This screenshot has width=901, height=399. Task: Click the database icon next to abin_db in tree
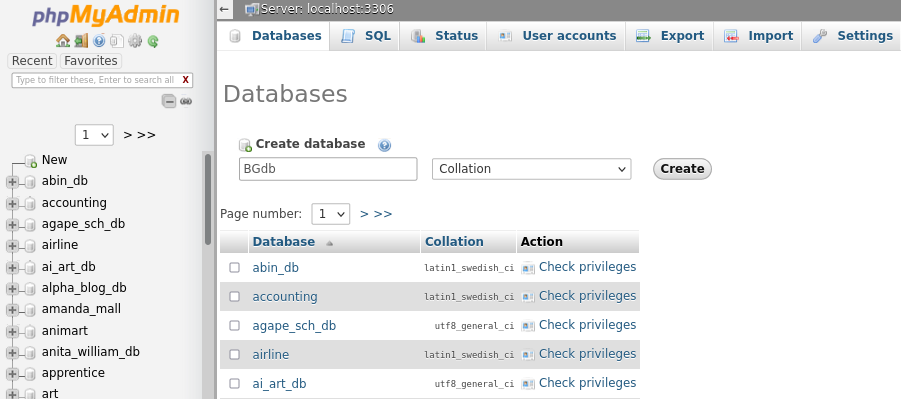(30, 183)
